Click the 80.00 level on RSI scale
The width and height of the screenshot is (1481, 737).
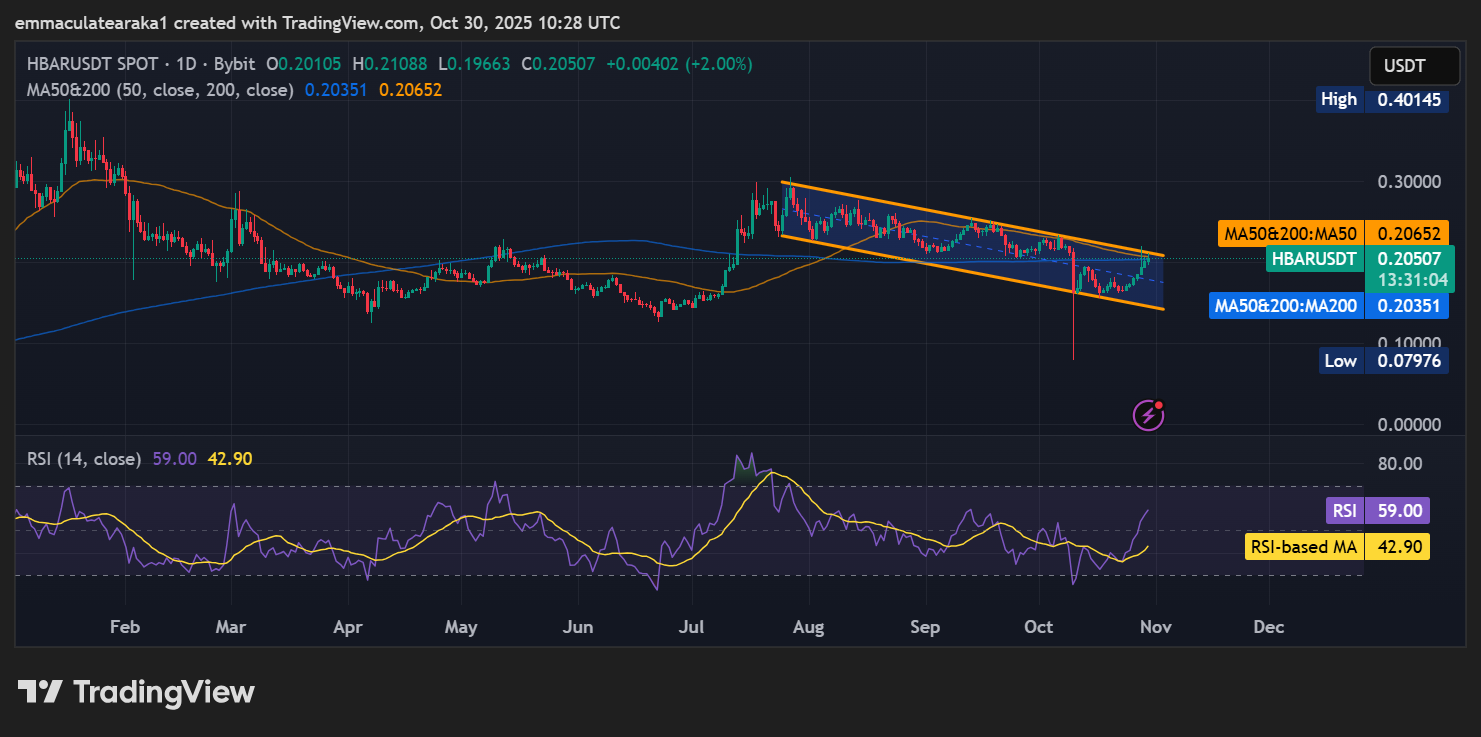pos(1400,464)
